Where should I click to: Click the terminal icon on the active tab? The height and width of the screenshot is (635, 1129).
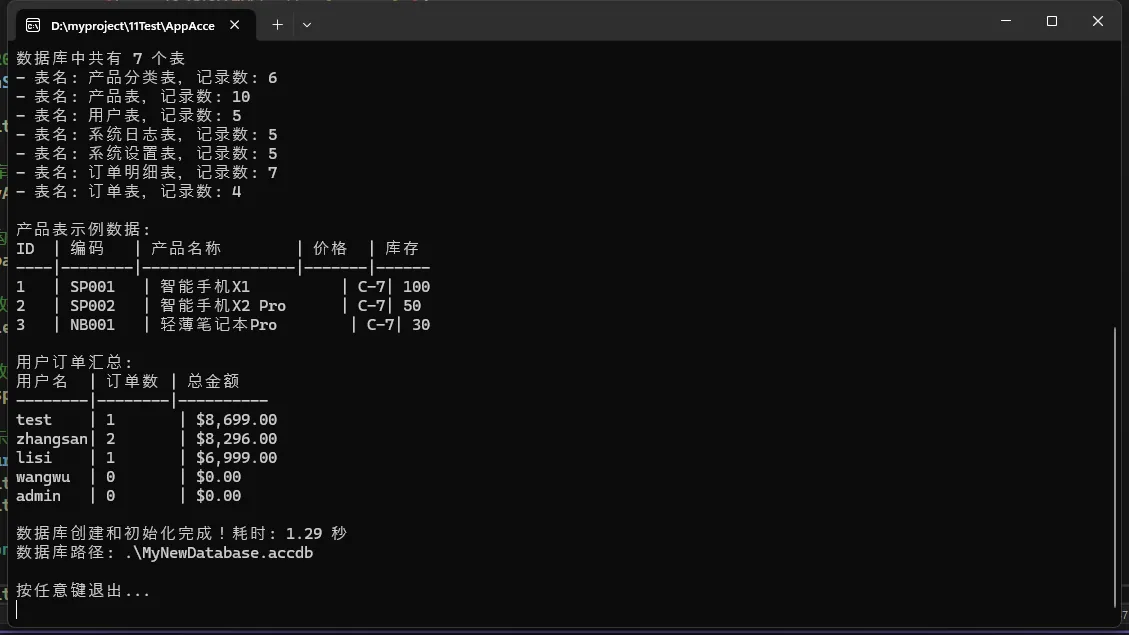coord(33,25)
